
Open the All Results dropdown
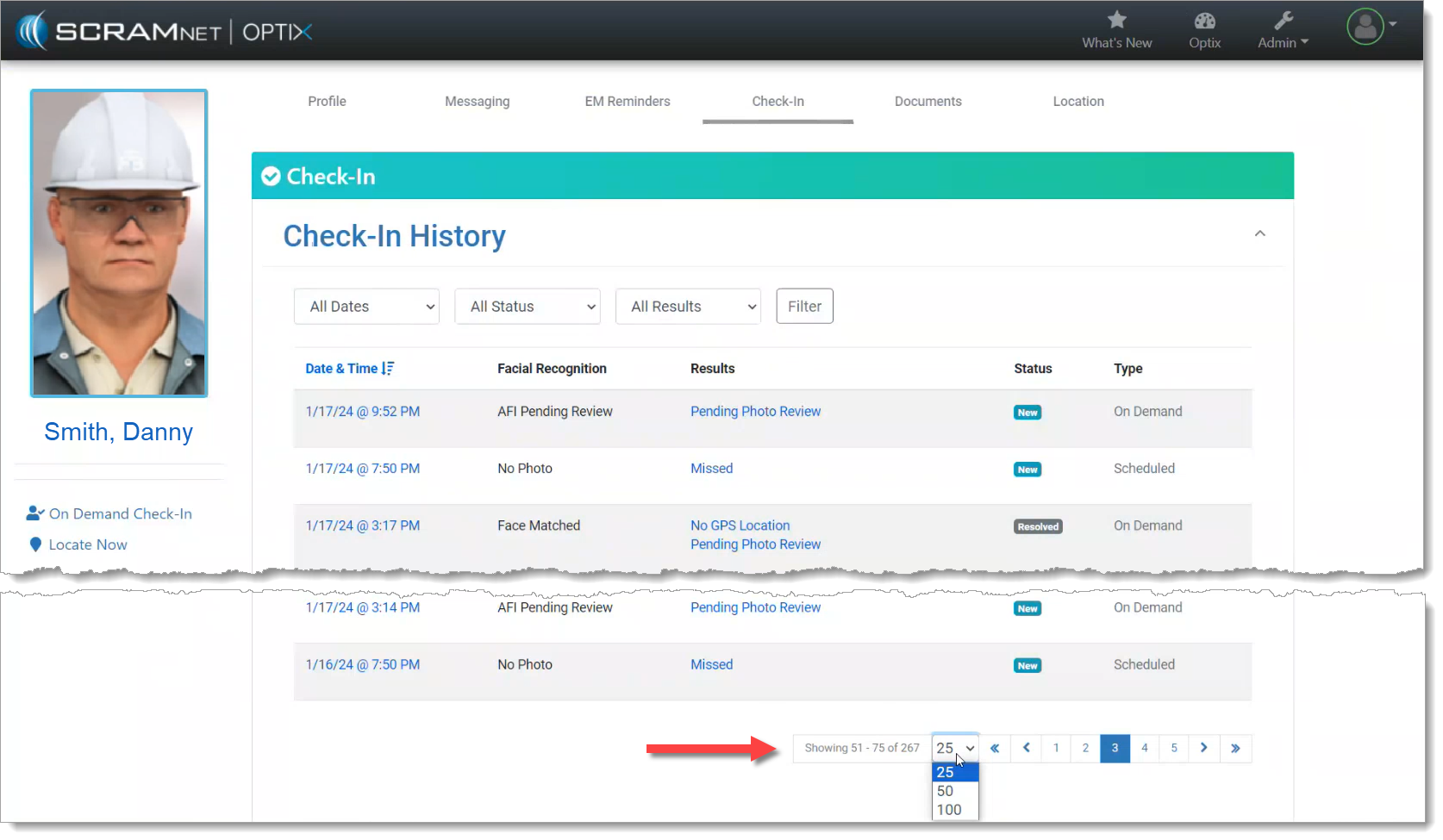tap(688, 307)
